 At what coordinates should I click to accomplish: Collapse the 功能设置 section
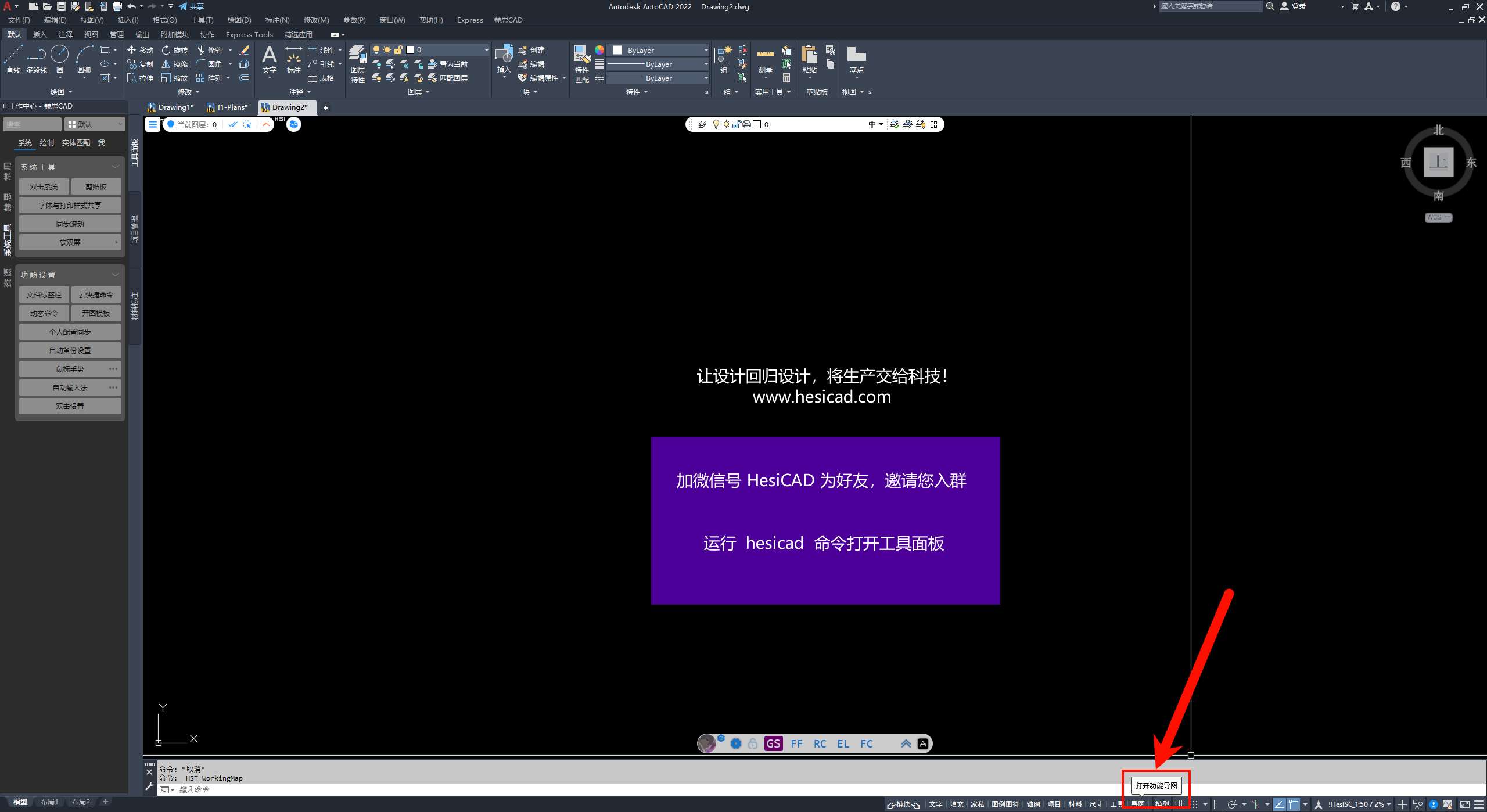pos(115,275)
